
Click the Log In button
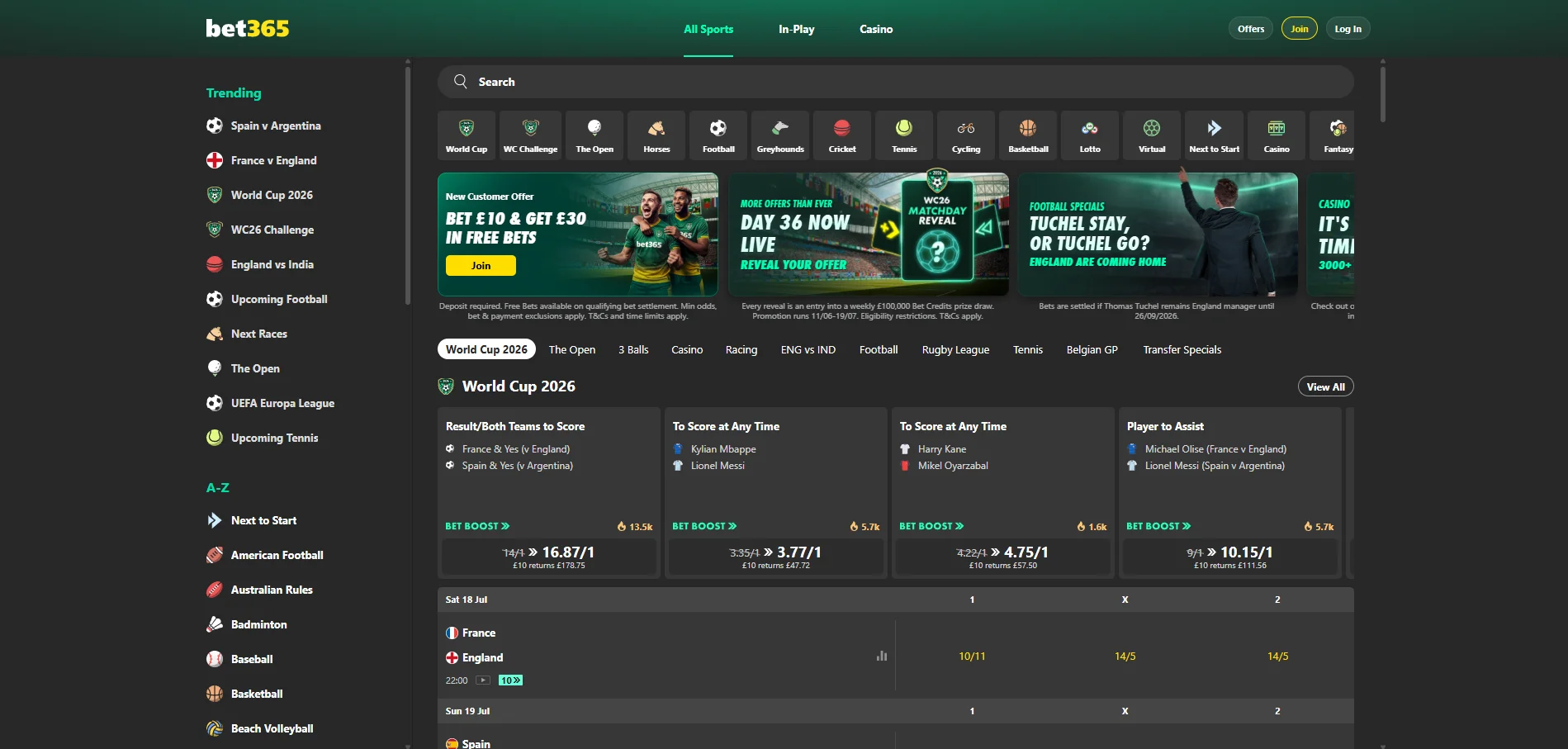[1348, 28]
